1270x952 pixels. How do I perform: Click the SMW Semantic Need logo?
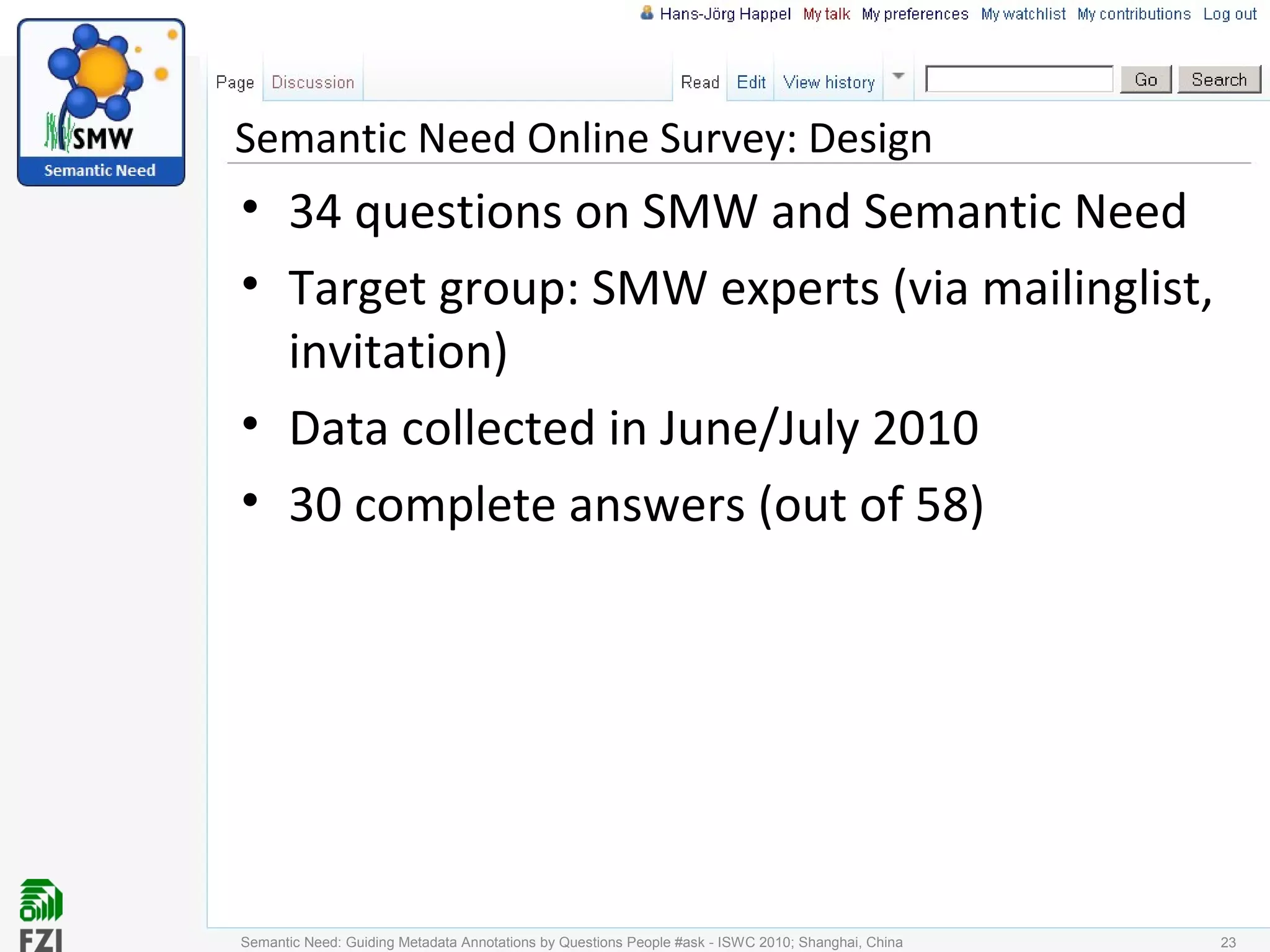pyautogui.click(x=101, y=102)
